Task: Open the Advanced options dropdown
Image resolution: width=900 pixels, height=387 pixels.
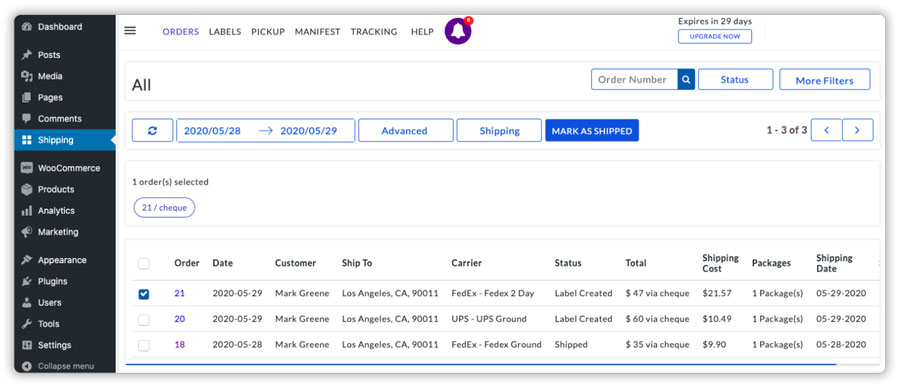Action: tap(405, 130)
